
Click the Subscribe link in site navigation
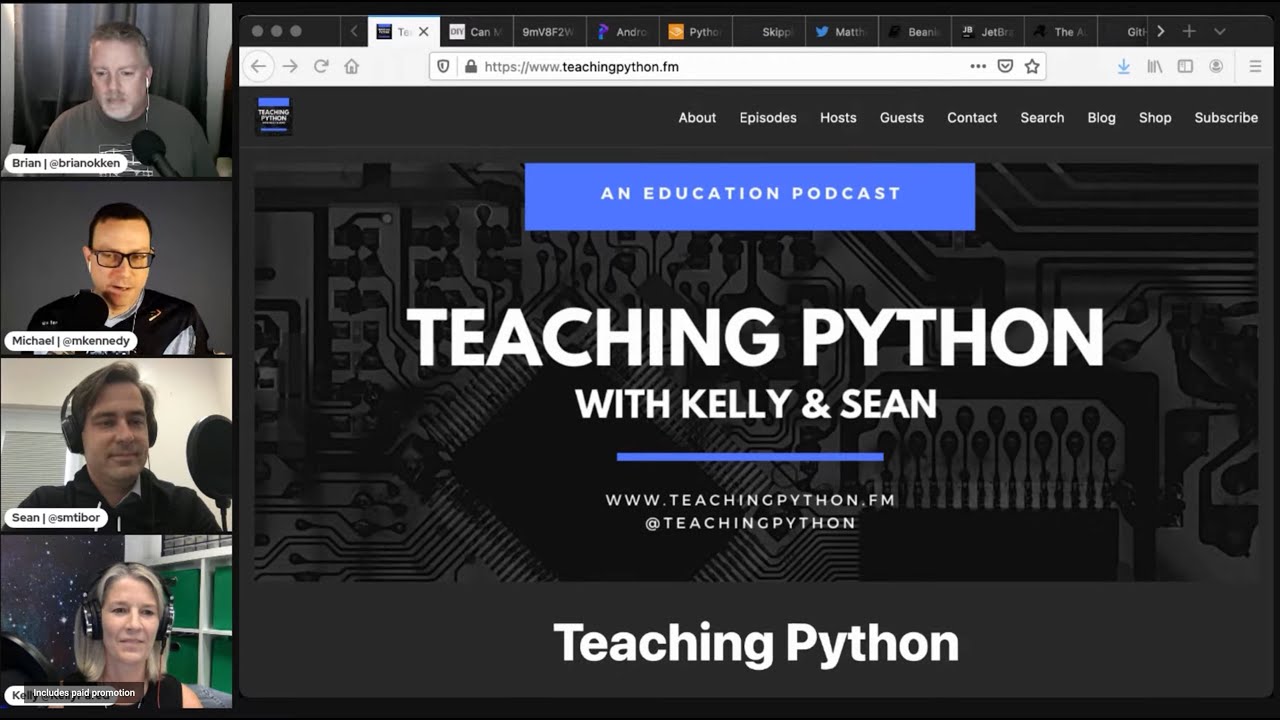click(1226, 118)
